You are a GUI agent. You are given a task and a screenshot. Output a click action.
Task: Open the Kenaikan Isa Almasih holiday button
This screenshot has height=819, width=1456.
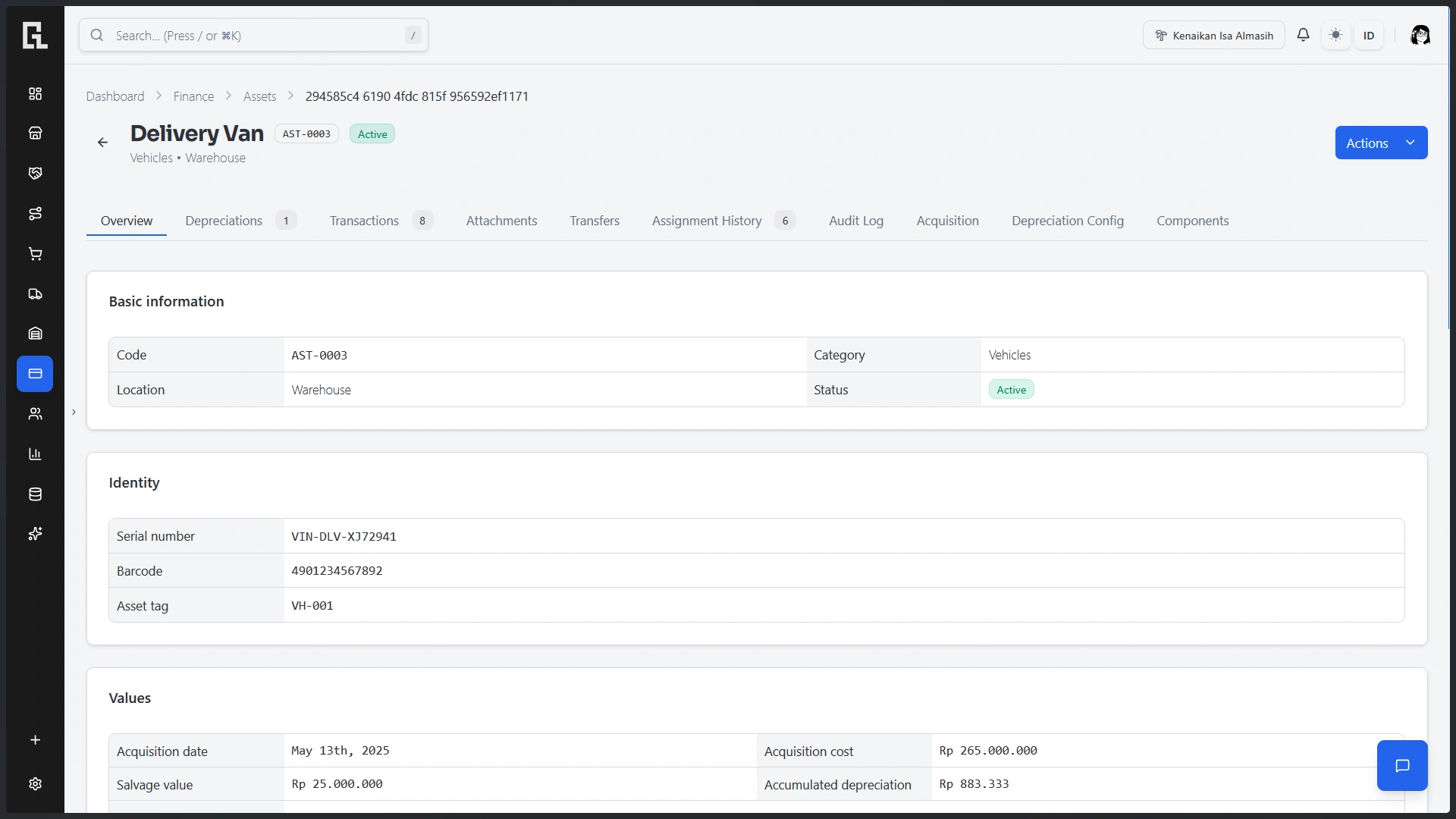tap(1213, 35)
